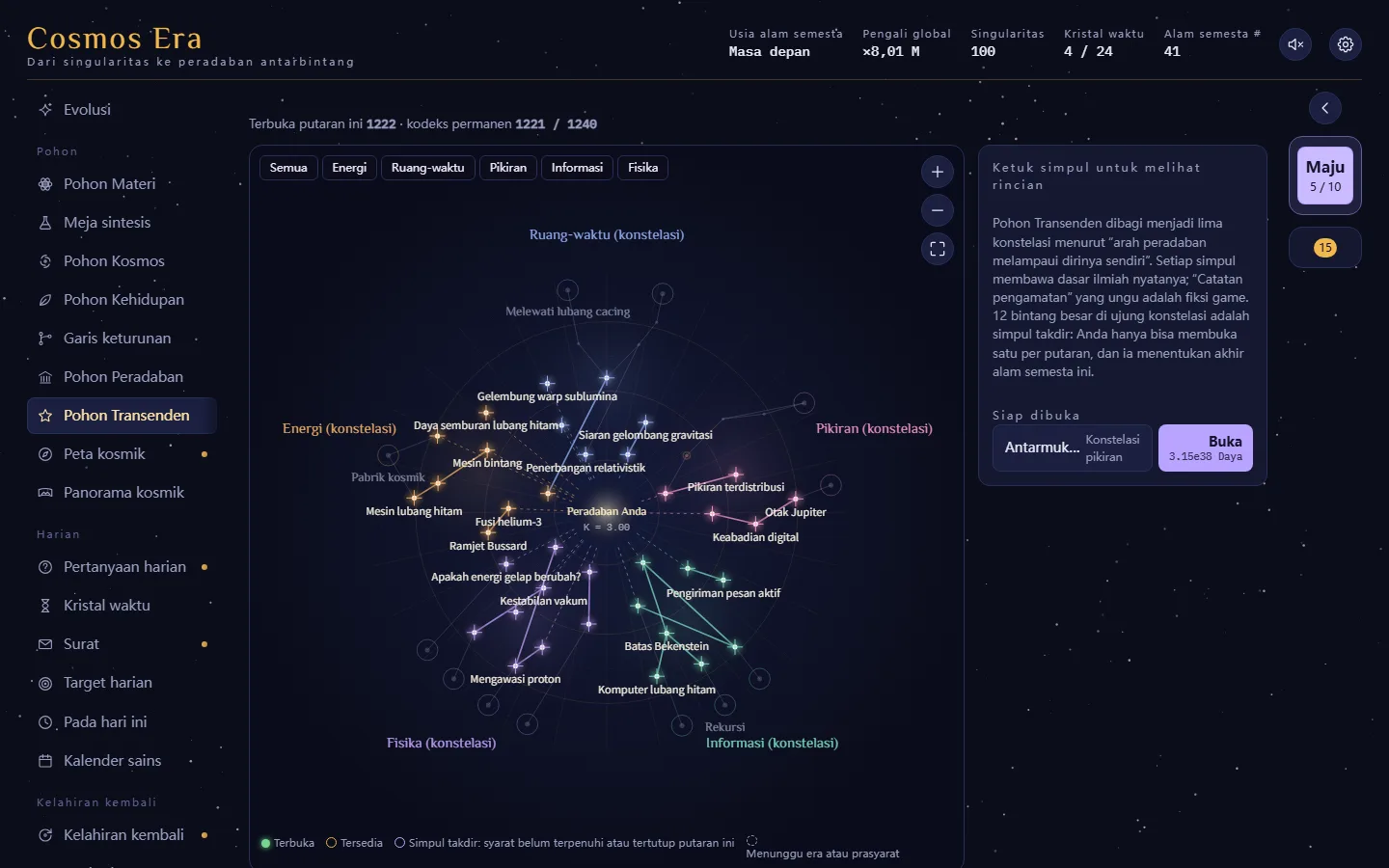The image size is (1389, 868).
Task: Filter nodes by Informasi
Action: click(x=577, y=168)
